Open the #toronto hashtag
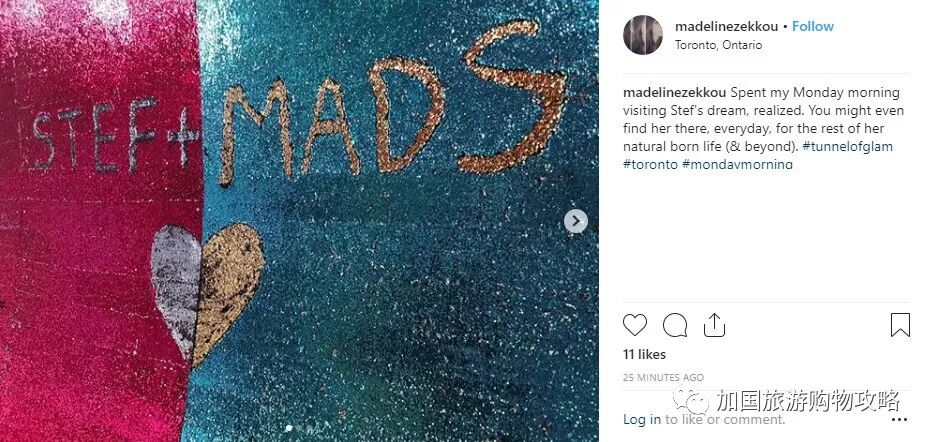 point(650,164)
